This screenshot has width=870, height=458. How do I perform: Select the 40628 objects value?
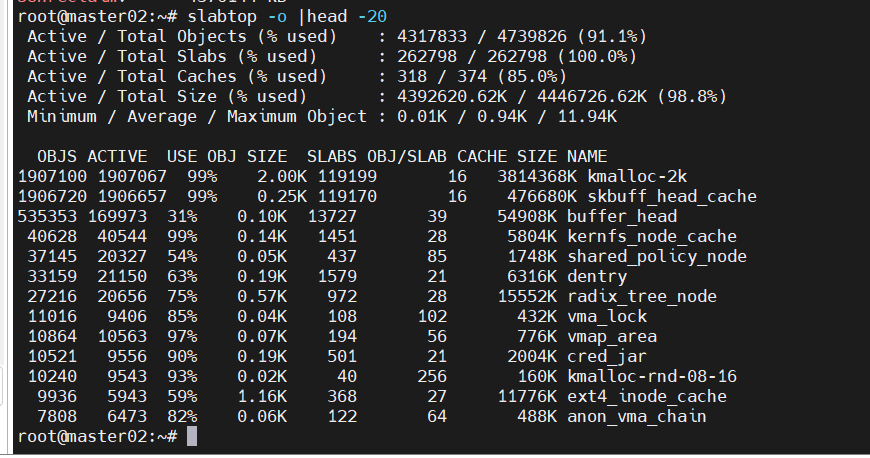52,236
